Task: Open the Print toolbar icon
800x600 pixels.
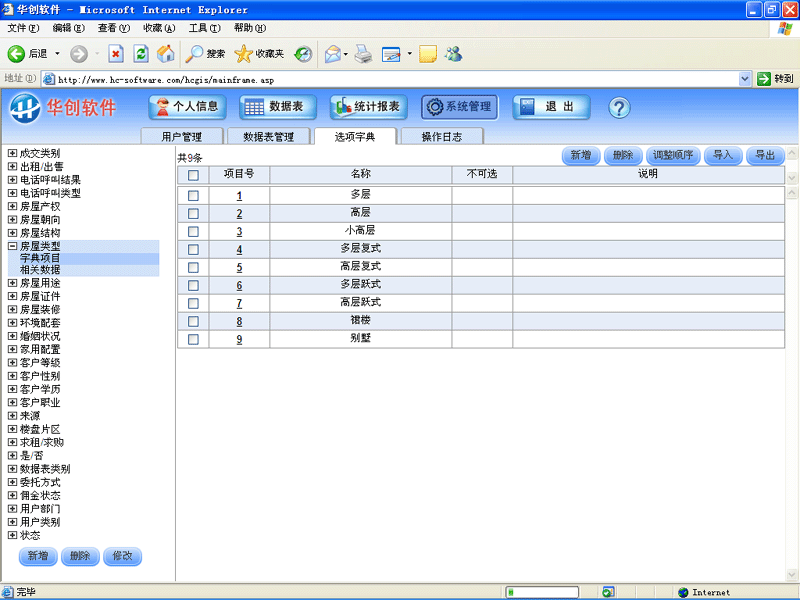Action: coord(363,54)
